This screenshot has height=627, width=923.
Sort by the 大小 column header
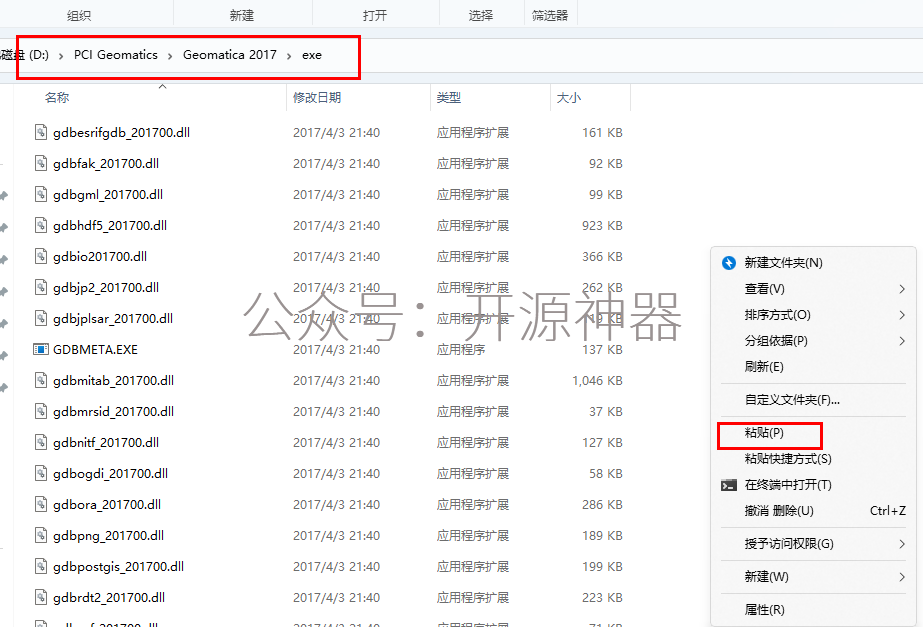pos(569,98)
